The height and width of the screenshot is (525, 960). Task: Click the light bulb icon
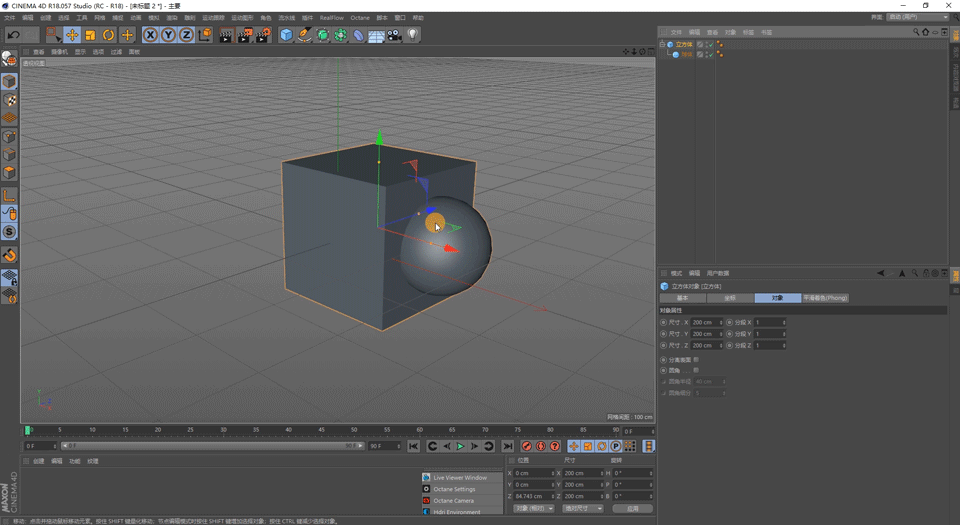click(x=413, y=35)
